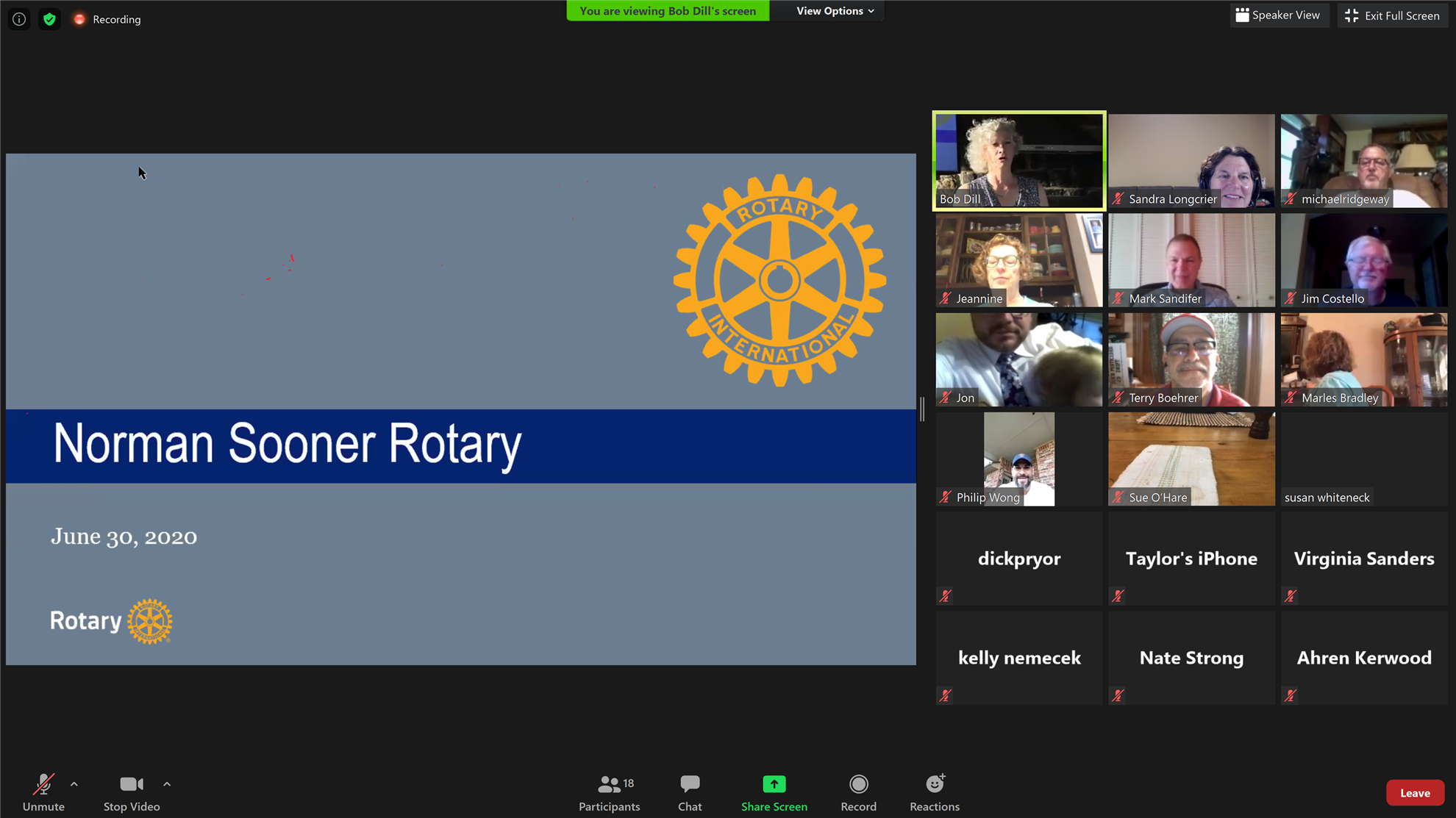This screenshot has width=1456, height=818.
Task: Click divider handle between slide and gallery
Action: [922, 409]
